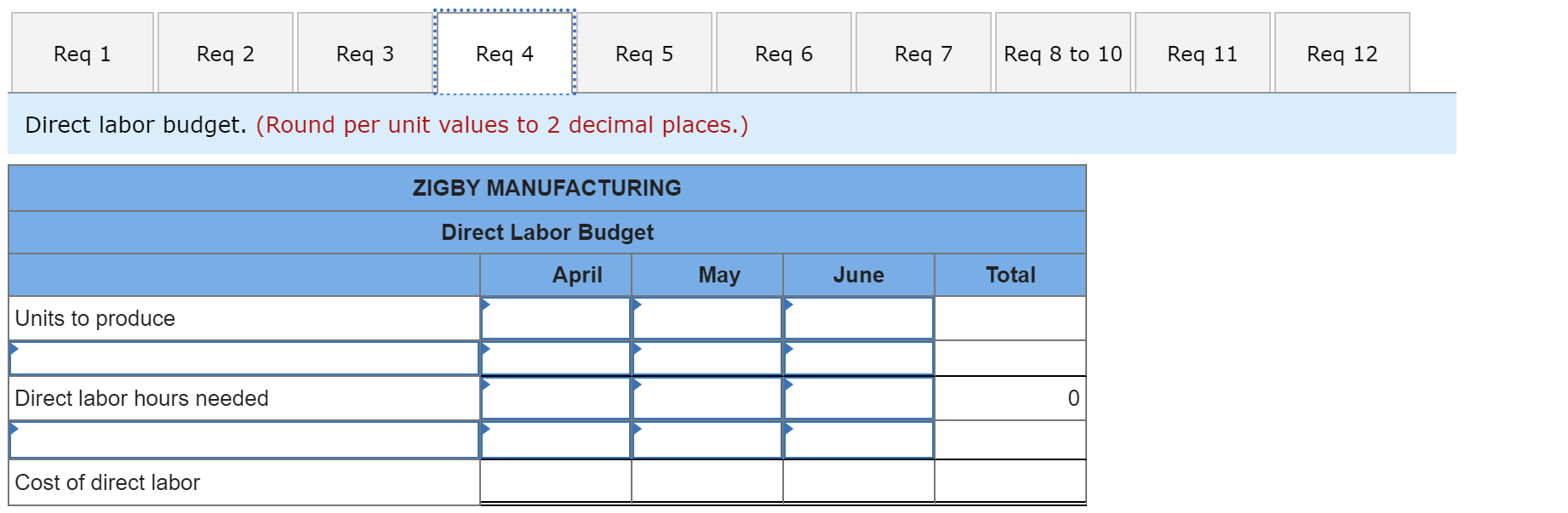
Task: Re-select the active Req 4 tab
Action: pyautogui.click(x=504, y=53)
